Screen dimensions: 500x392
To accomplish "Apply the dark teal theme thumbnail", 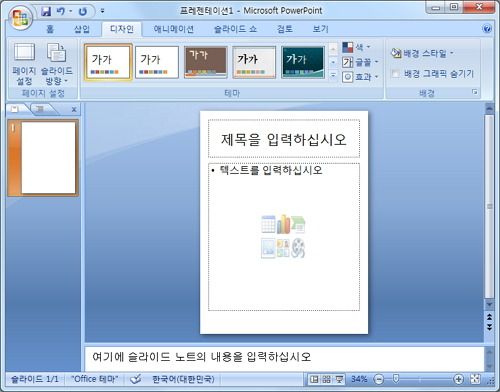I will 303,62.
